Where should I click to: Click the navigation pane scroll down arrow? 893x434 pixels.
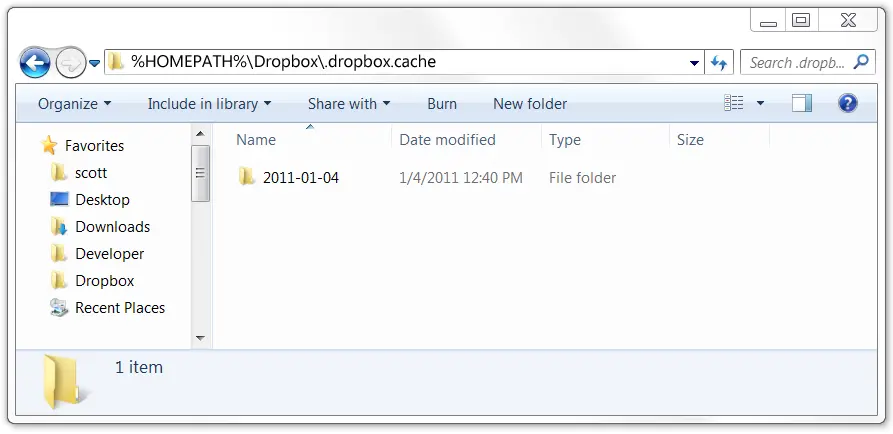(x=200, y=338)
